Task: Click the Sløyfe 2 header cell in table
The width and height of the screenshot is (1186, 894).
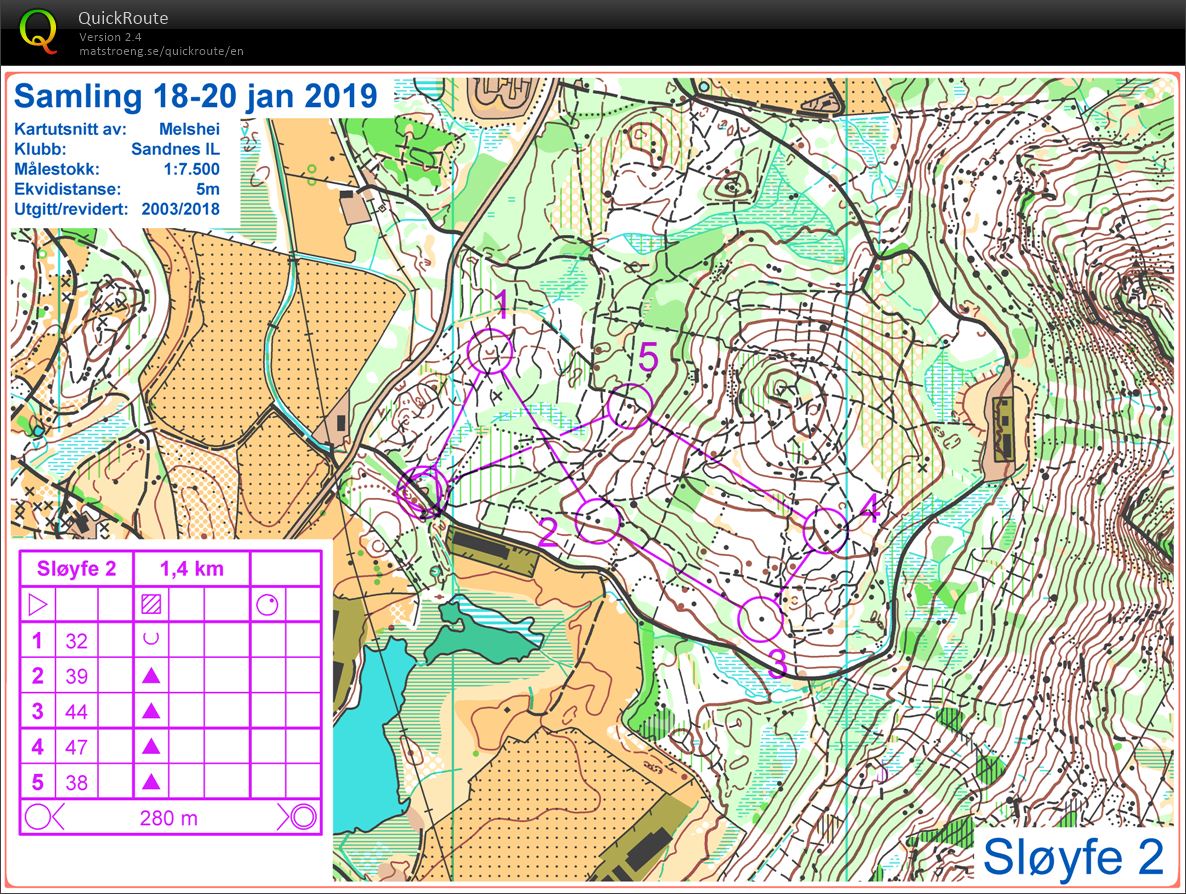Action: pyautogui.click(x=76, y=569)
